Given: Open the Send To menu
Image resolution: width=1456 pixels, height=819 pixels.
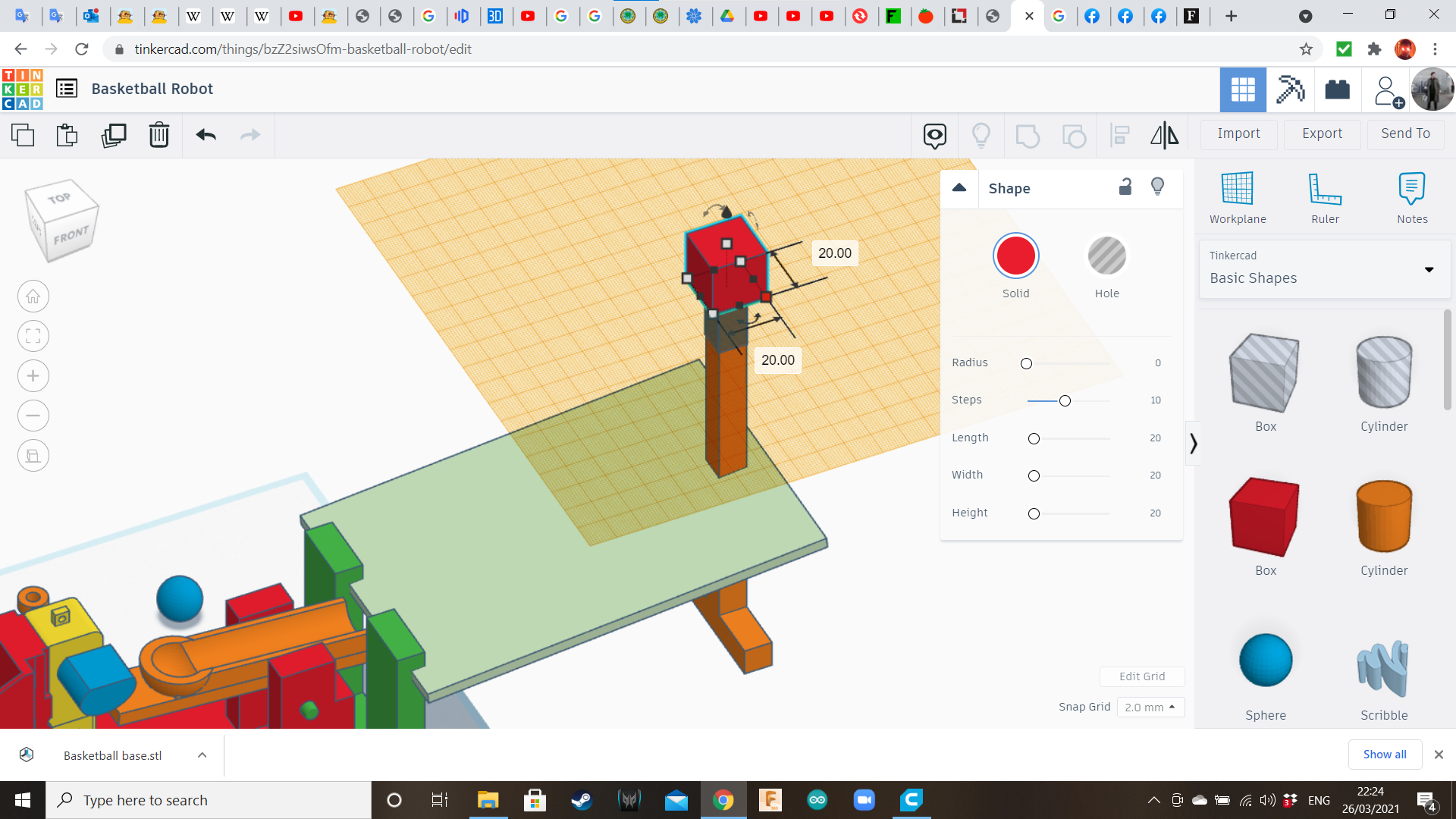Looking at the screenshot, I should pyautogui.click(x=1405, y=133).
